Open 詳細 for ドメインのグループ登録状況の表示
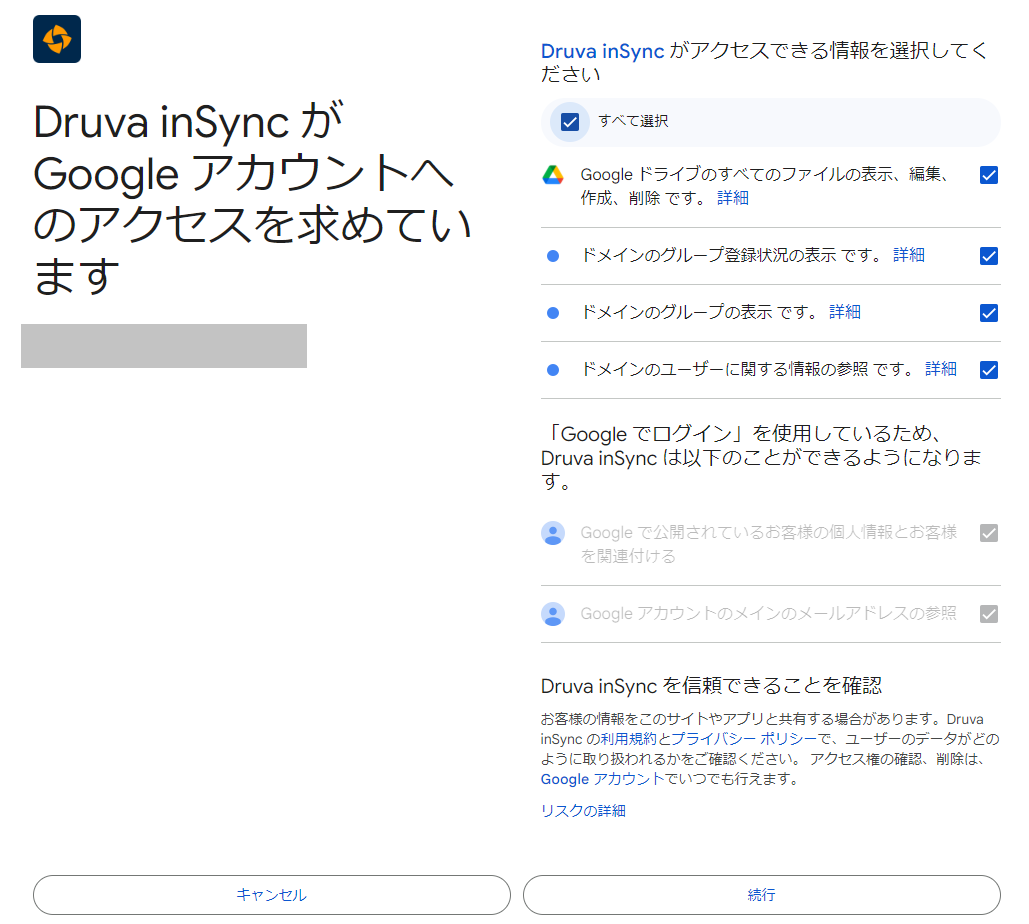This screenshot has height=924, width=1029. (909, 255)
